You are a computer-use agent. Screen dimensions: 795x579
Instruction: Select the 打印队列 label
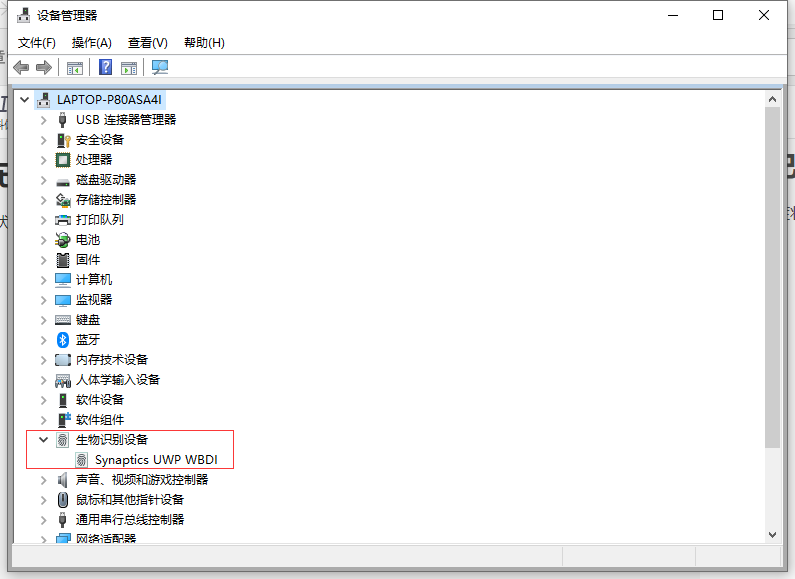(x=100, y=220)
